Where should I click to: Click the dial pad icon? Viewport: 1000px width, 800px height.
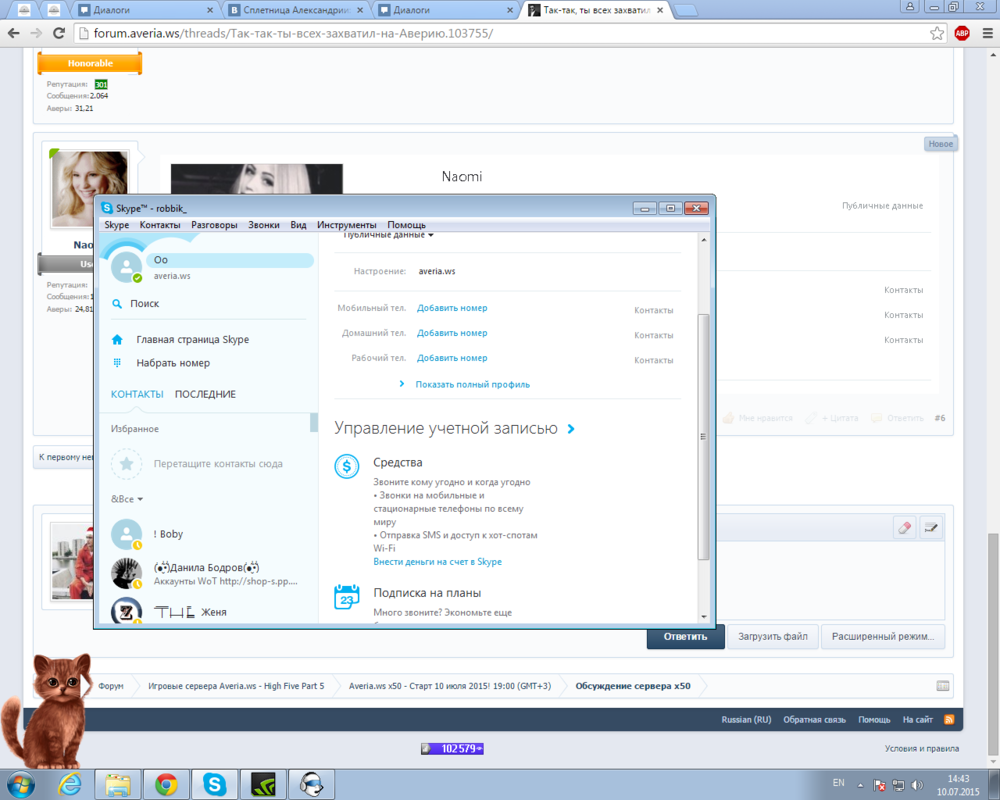(117, 363)
